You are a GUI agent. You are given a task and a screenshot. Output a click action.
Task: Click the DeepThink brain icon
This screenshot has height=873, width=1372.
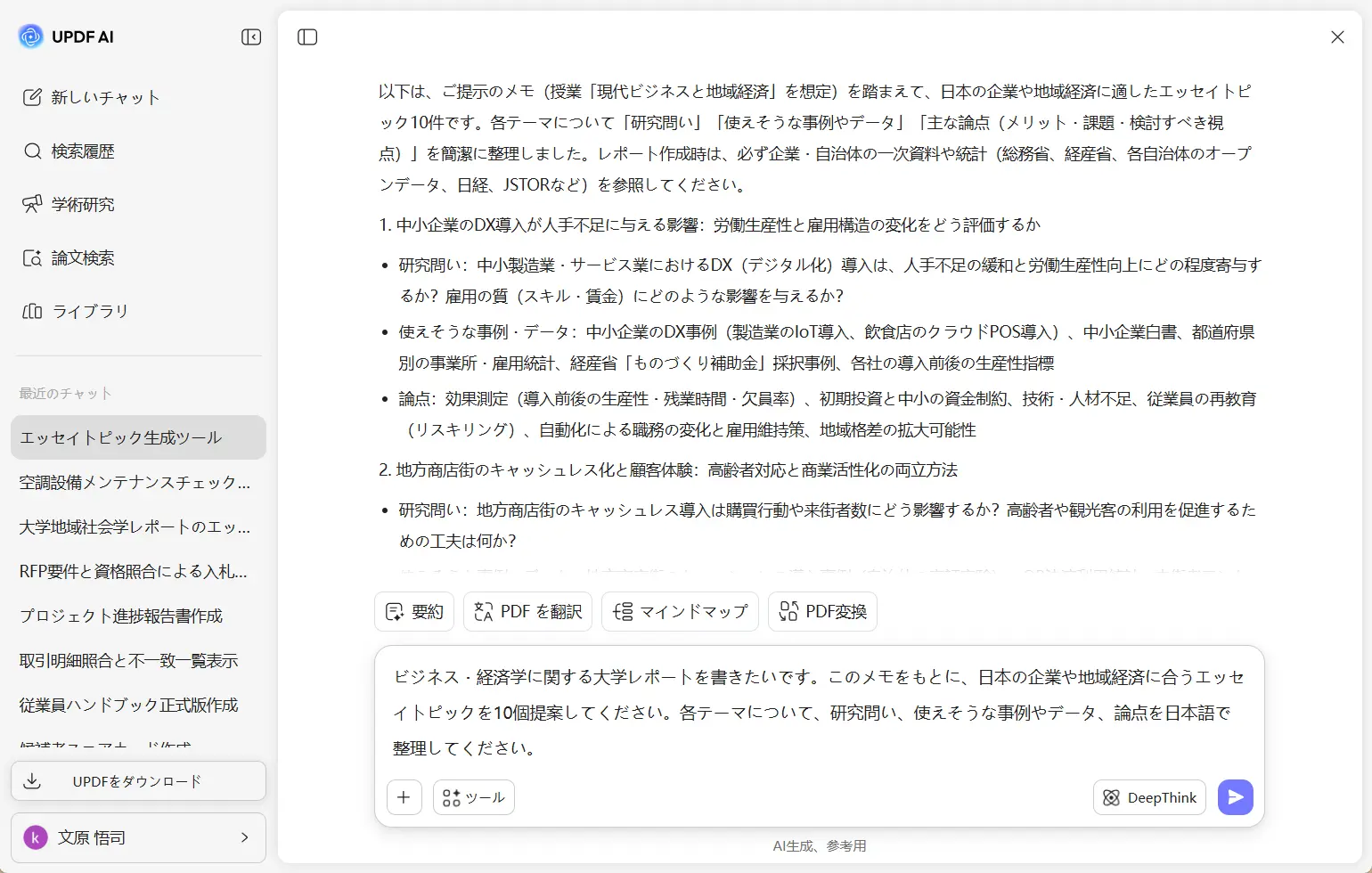[1111, 797]
